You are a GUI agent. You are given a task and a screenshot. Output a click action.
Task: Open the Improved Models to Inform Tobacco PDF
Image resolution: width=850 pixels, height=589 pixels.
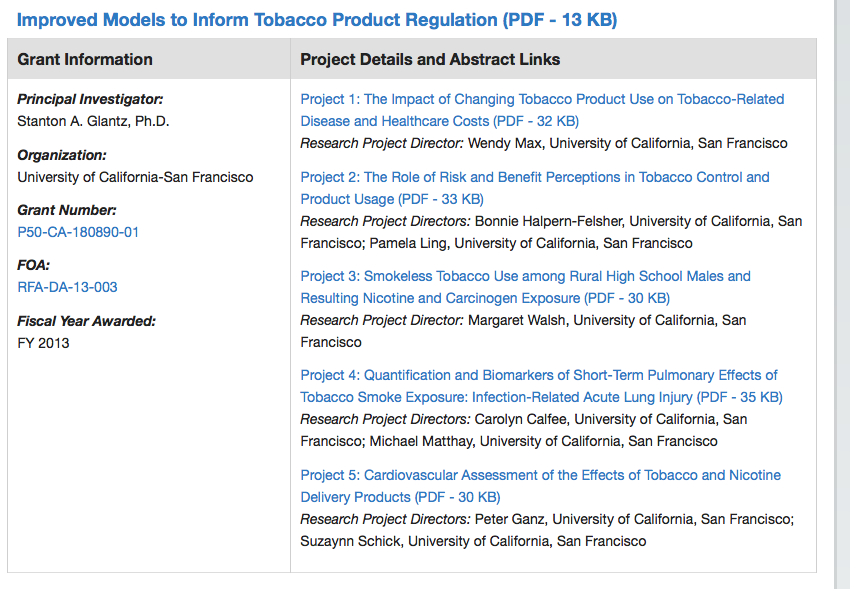click(x=316, y=19)
